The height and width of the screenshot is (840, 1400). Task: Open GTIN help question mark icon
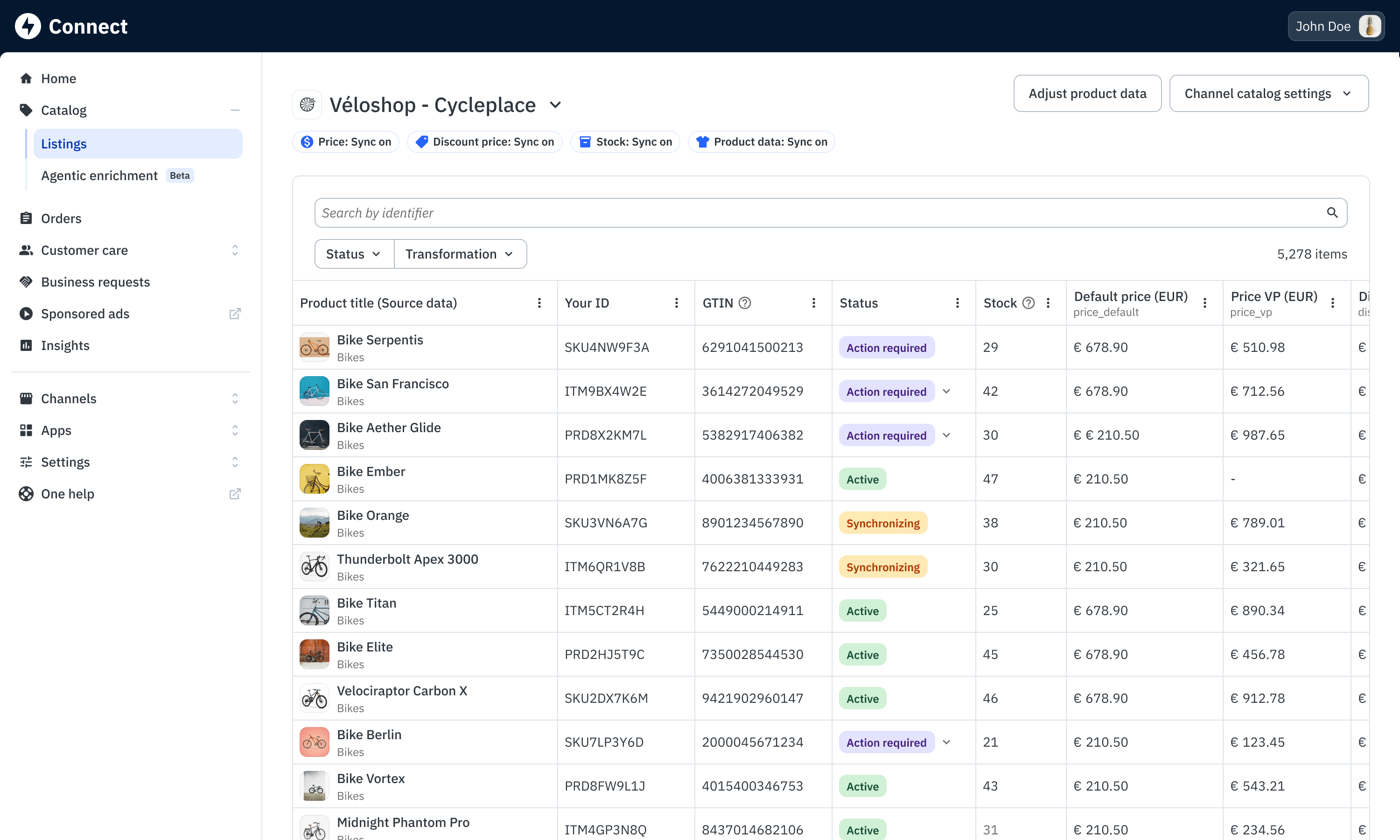click(745, 303)
